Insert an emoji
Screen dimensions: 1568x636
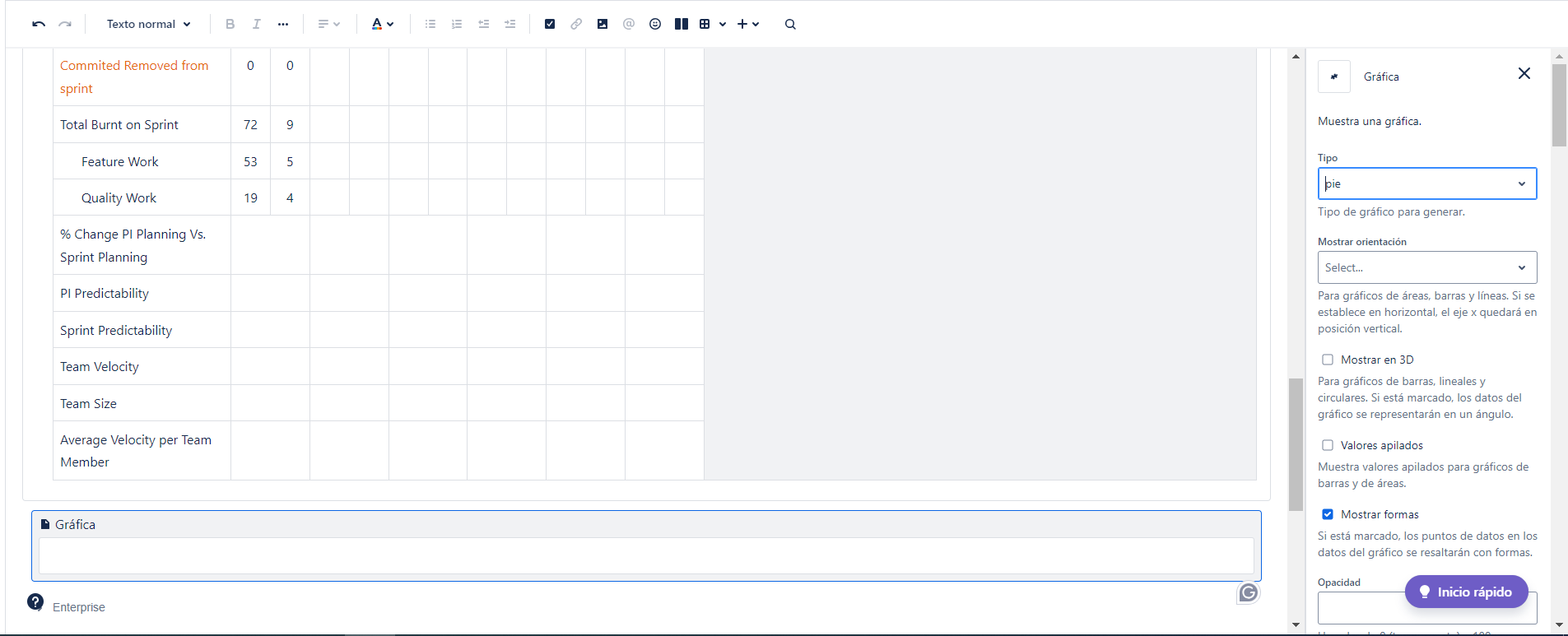[x=655, y=24]
